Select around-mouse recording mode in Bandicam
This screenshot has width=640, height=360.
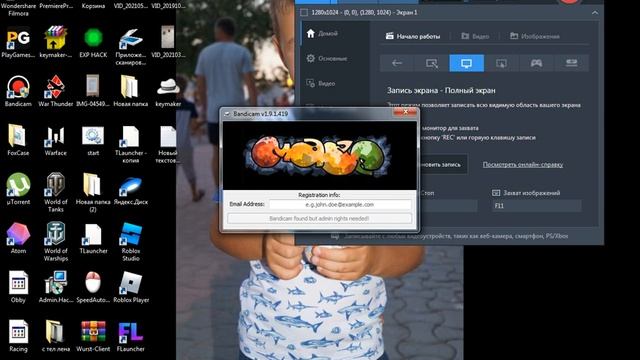point(501,63)
